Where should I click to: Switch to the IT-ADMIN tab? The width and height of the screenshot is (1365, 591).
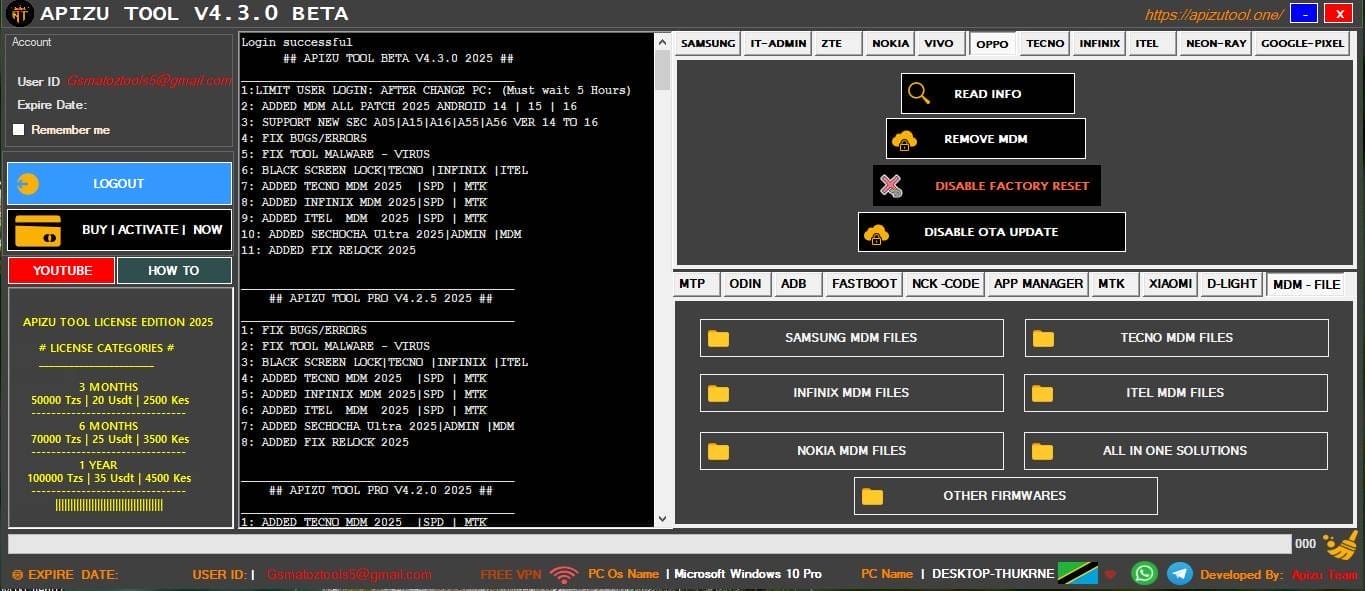[x=778, y=44]
